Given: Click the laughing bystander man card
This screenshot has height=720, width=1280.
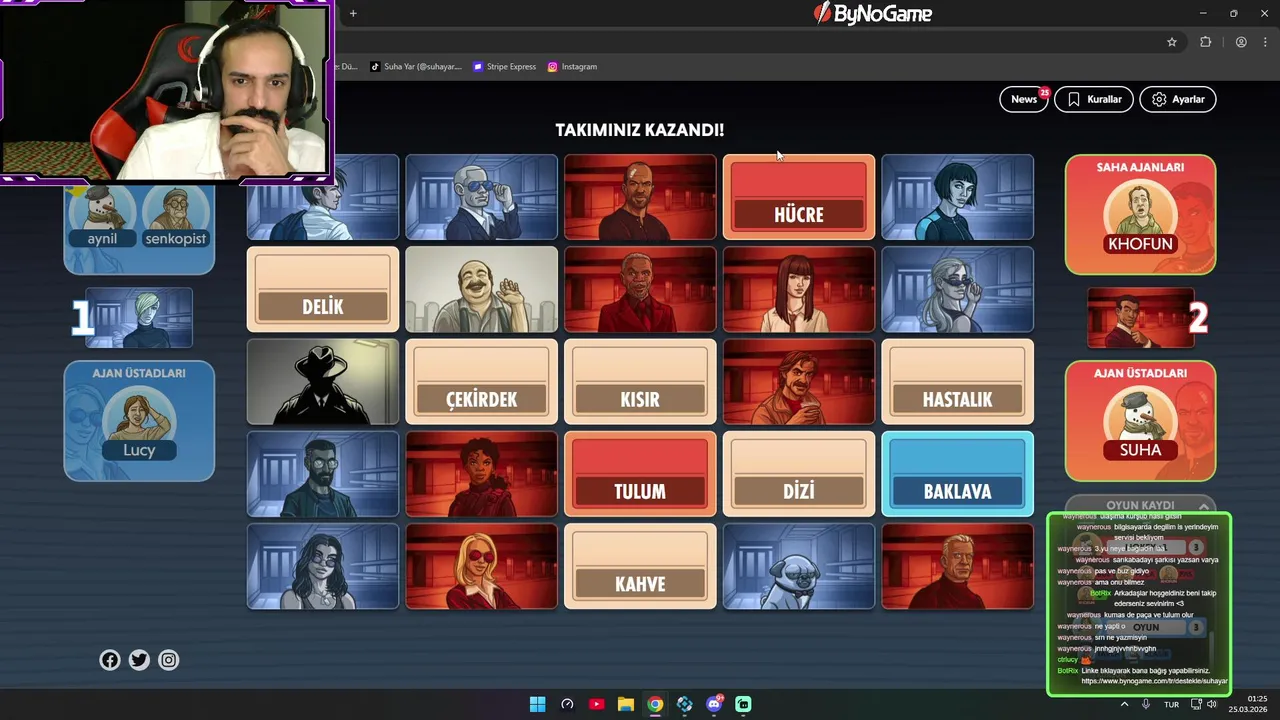Looking at the screenshot, I should 481,289.
